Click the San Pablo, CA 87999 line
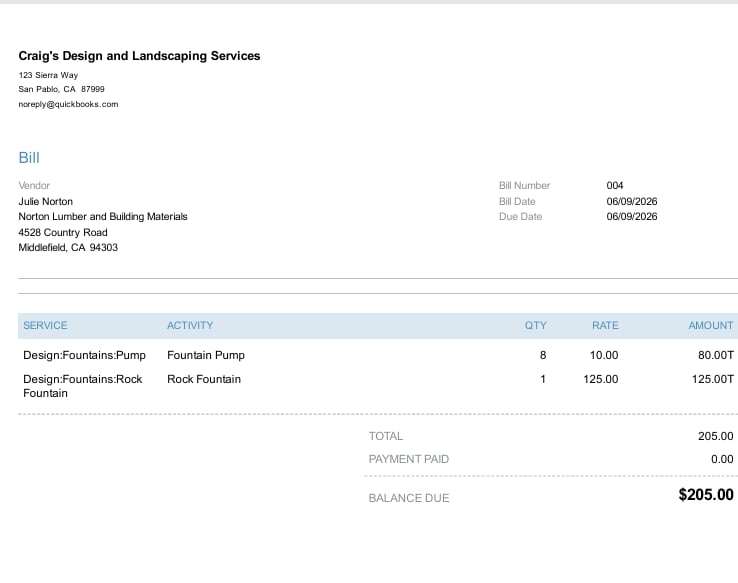This screenshot has width=738, height=583. [x=62, y=89]
